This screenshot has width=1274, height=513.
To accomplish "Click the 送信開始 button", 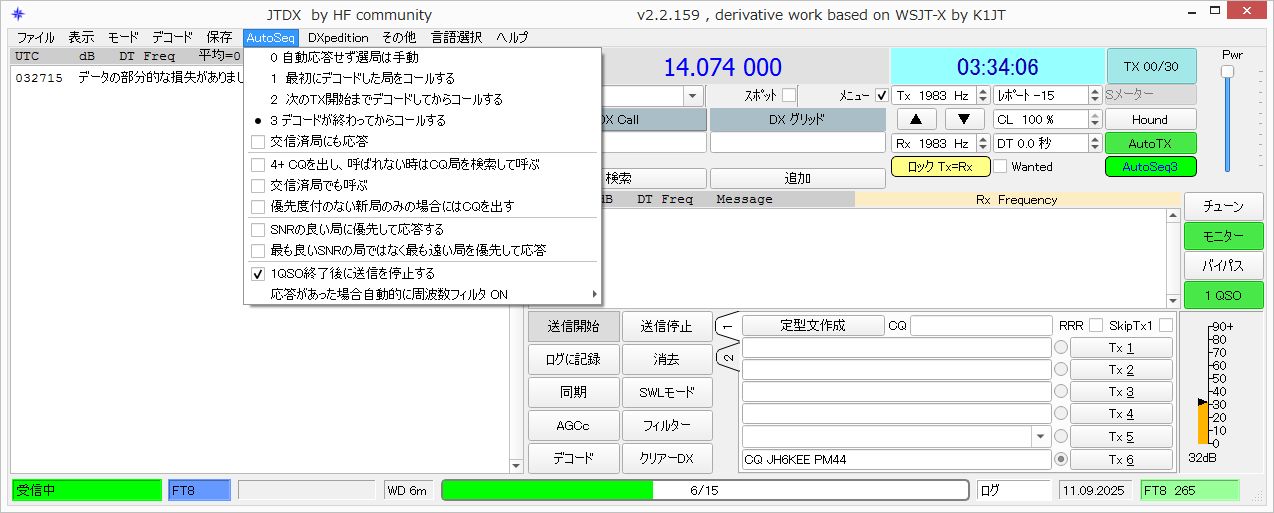I will (x=573, y=326).
